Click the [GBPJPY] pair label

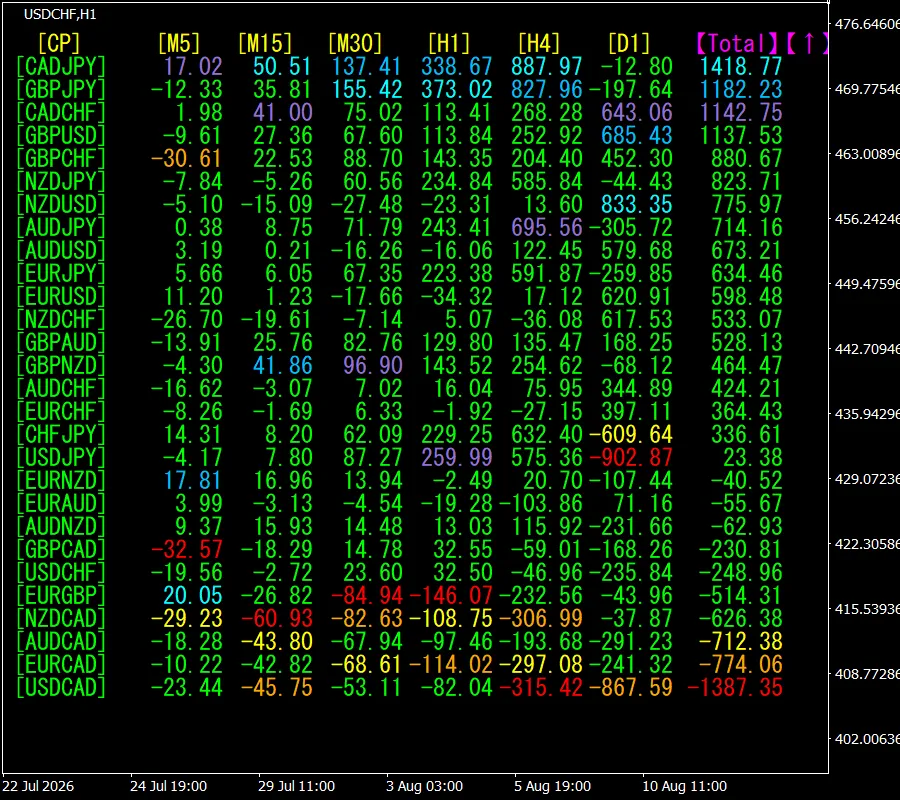tap(61, 90)
